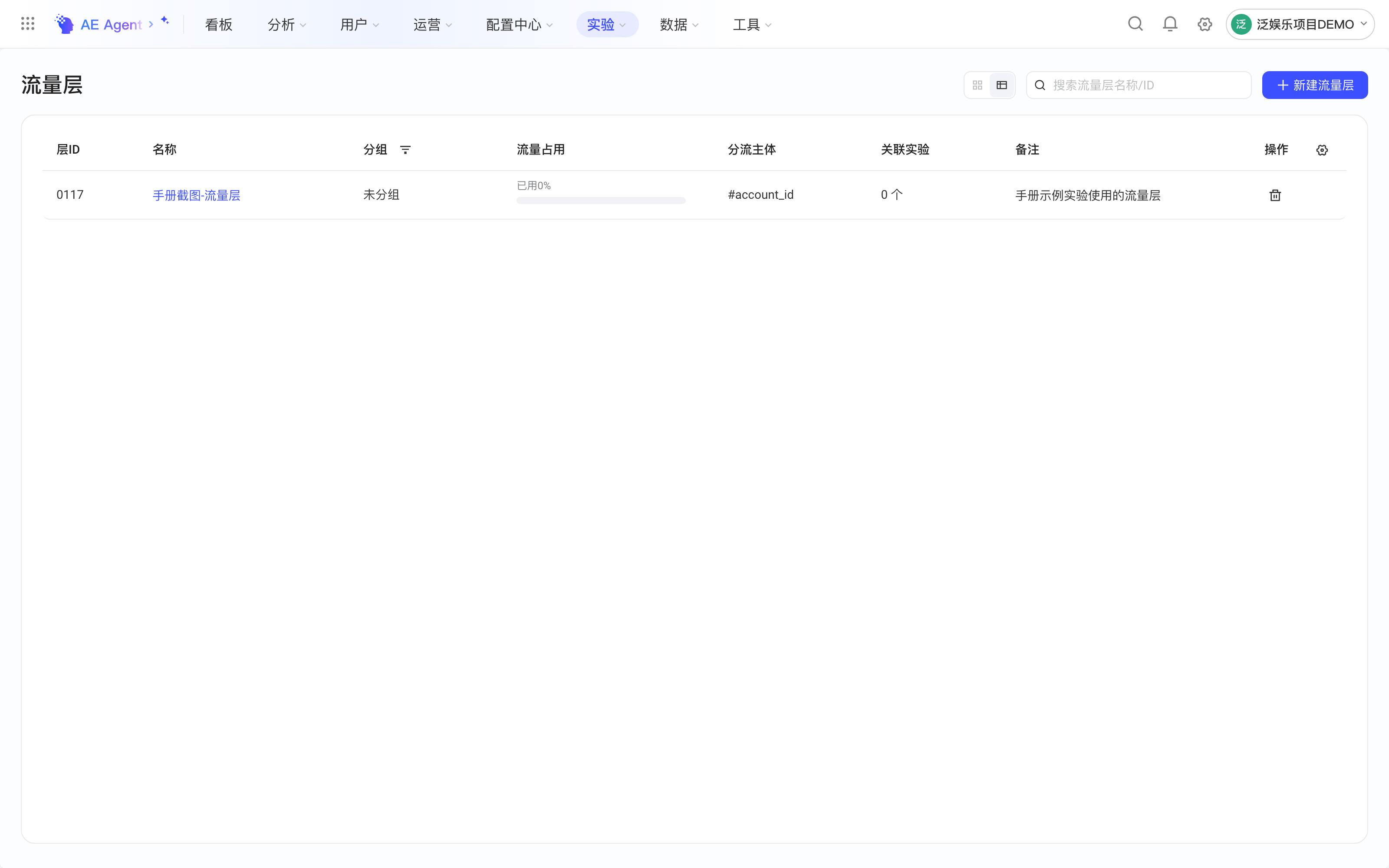Click the AE Agent sparkle icon
Screen dimensions: 1389x868
click(x=165, y=20)
